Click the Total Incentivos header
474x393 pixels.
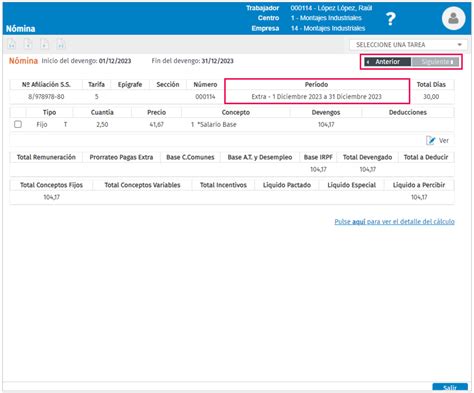[223, 185]
